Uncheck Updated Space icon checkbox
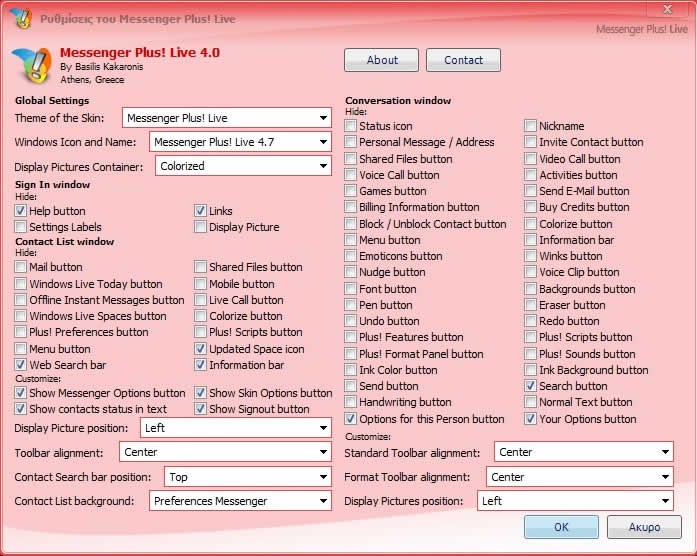This screenshot has width=697, height=556. tap(200, 348)
